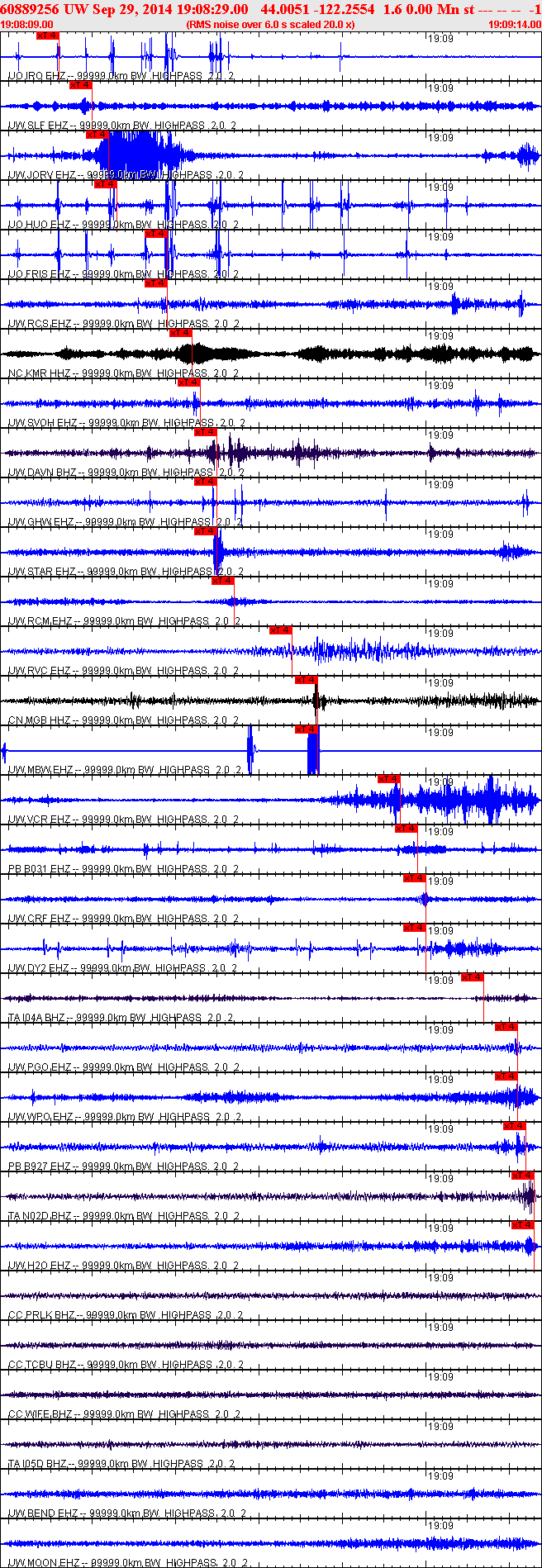
Task: Click the red pick marker on UW.VCR trace
Action: [x=389, y=779]
